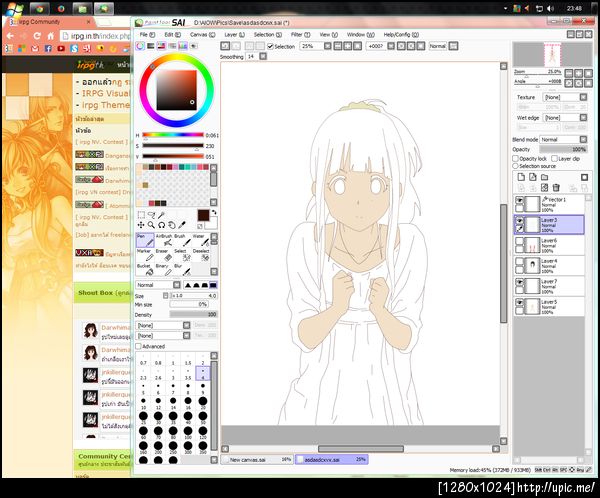Enable the Opacity lock checkbox
This screenshot has height=498, width=600.
[515, 158]
